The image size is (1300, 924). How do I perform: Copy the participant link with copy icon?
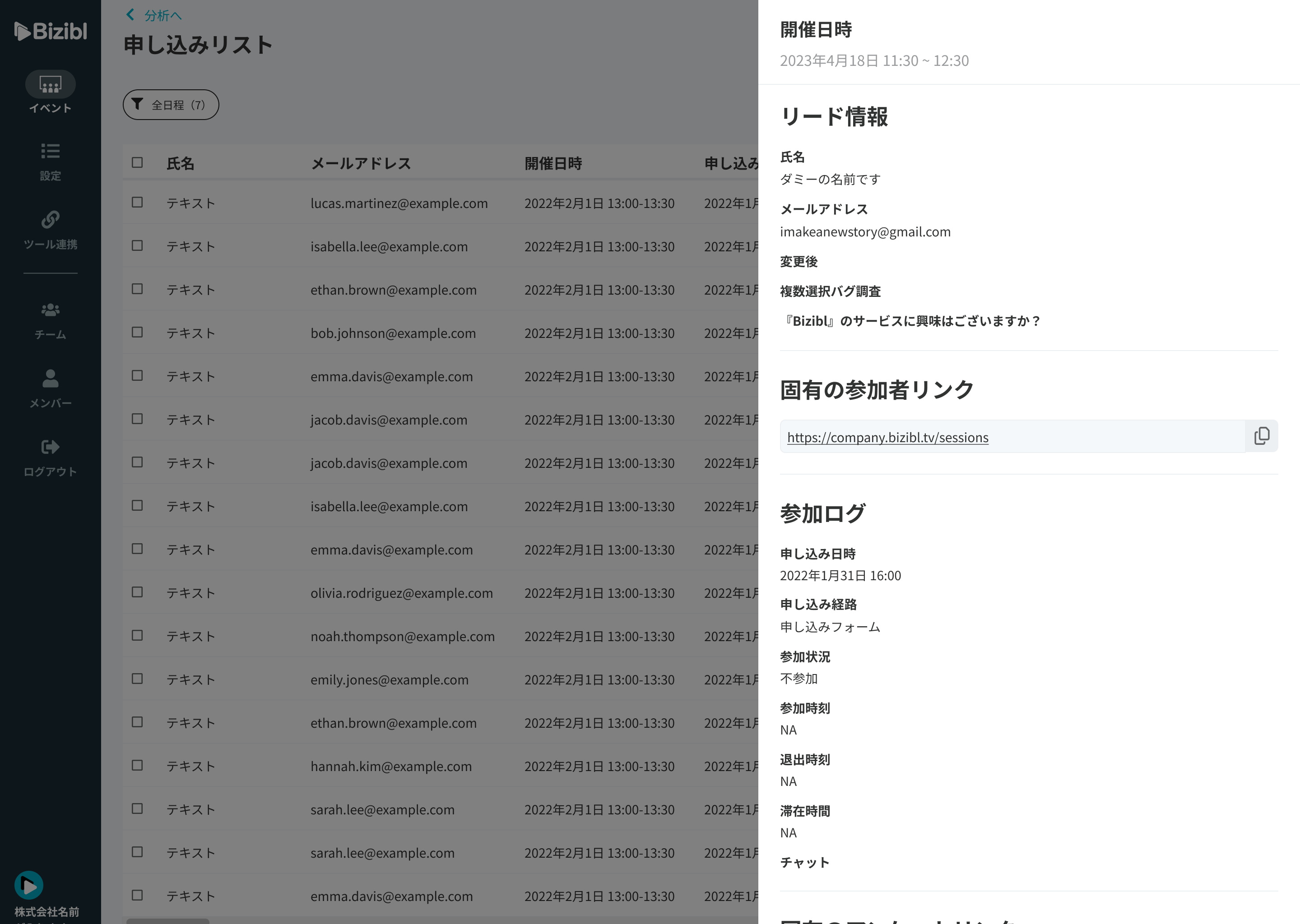1261,436
